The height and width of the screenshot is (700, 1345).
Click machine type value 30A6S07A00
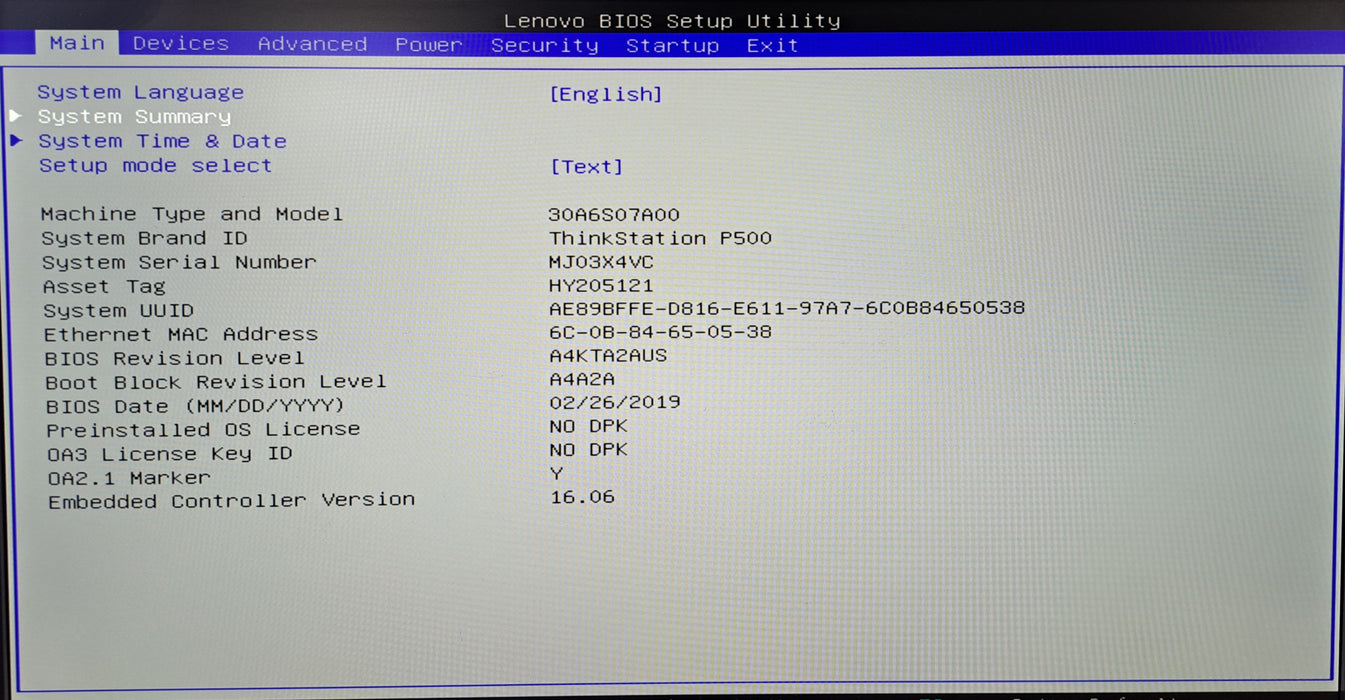(614, 215)
